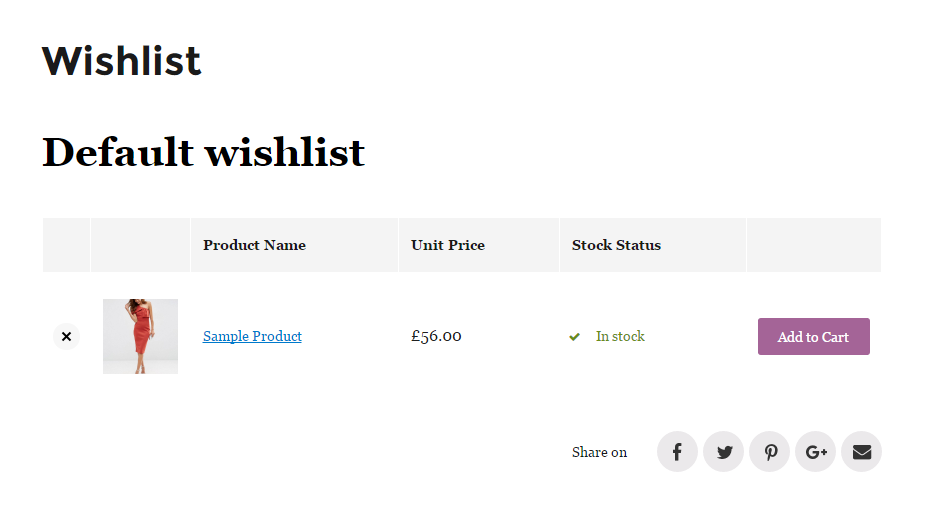The height and width of the screenshot is (527, 925).
Task: Click the Share on label
Action: (x=599, y=452)
